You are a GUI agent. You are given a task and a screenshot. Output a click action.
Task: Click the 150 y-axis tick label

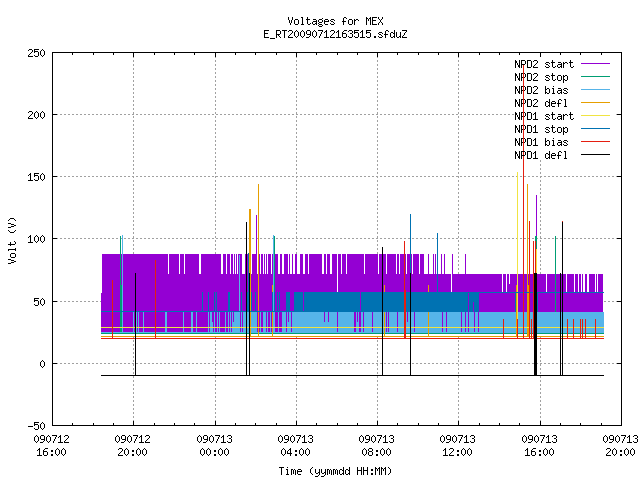click(36, 177)
